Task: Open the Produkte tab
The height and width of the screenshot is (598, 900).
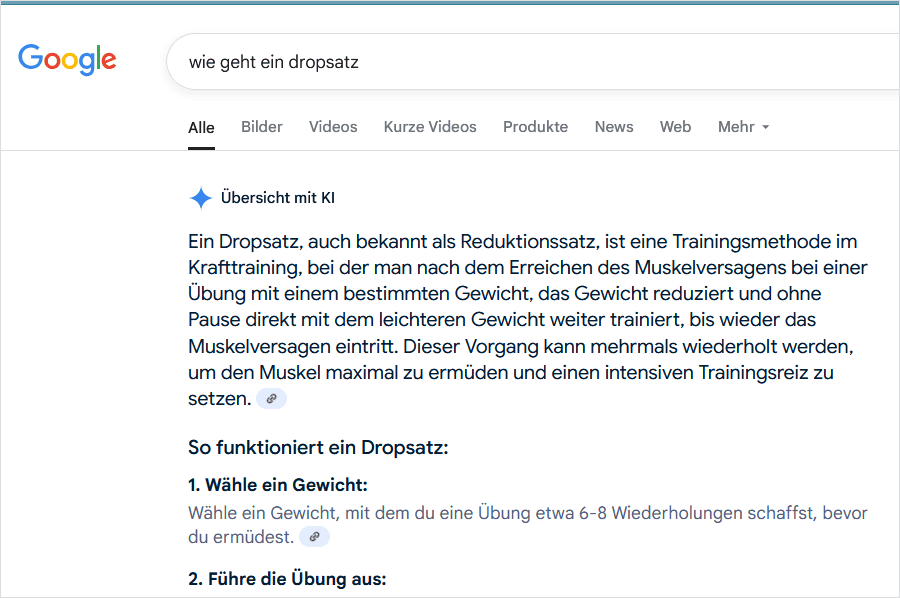Action: tap(536, 127)
